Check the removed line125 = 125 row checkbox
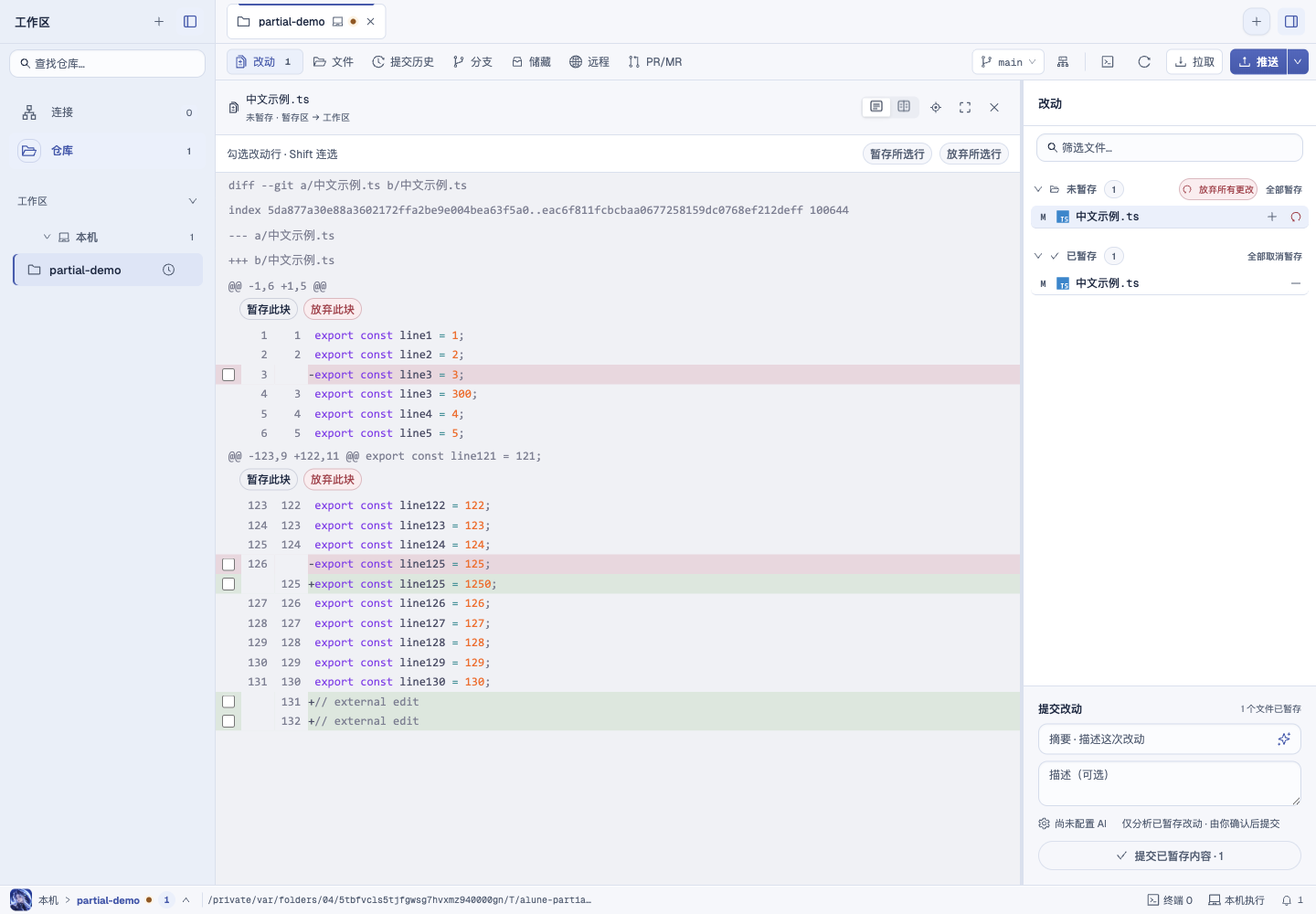This screenshot has width=1316, height=914. click(x=228, y=565)
